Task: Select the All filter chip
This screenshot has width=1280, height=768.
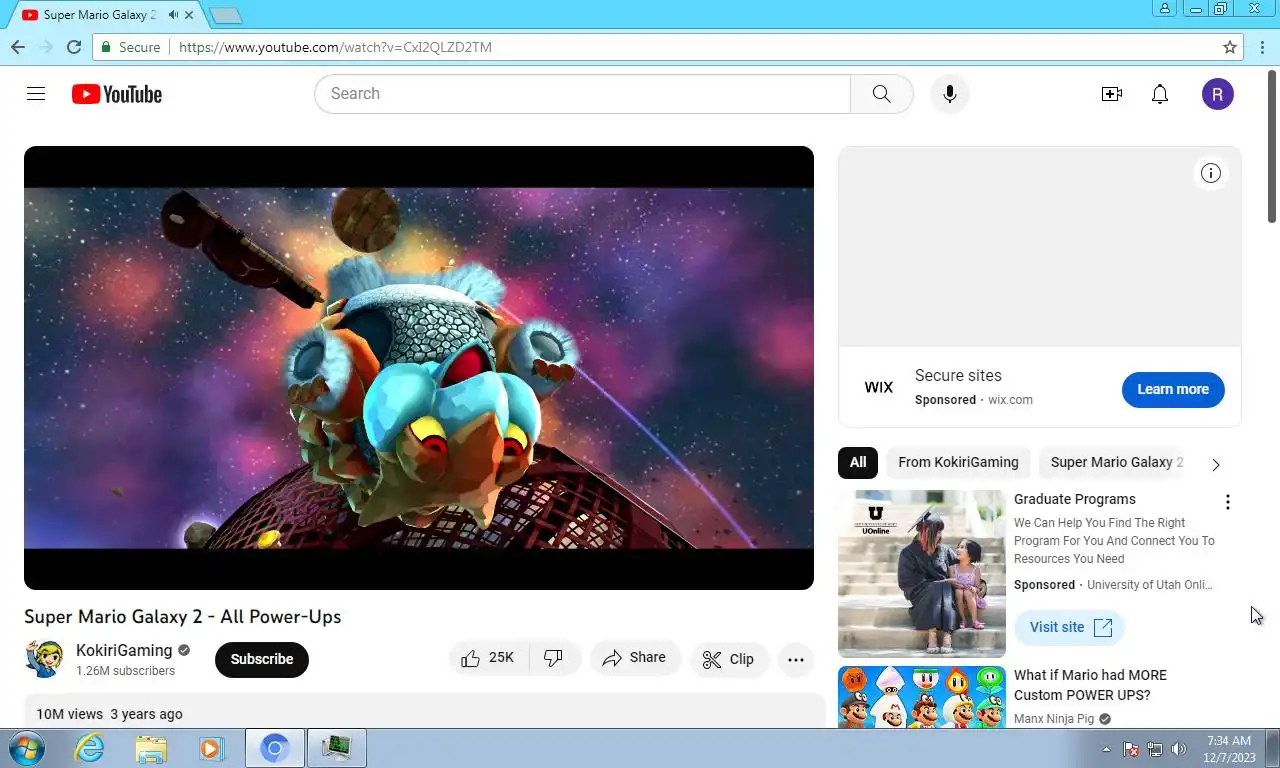Action: pyautogui.click(x=858, y=462)
